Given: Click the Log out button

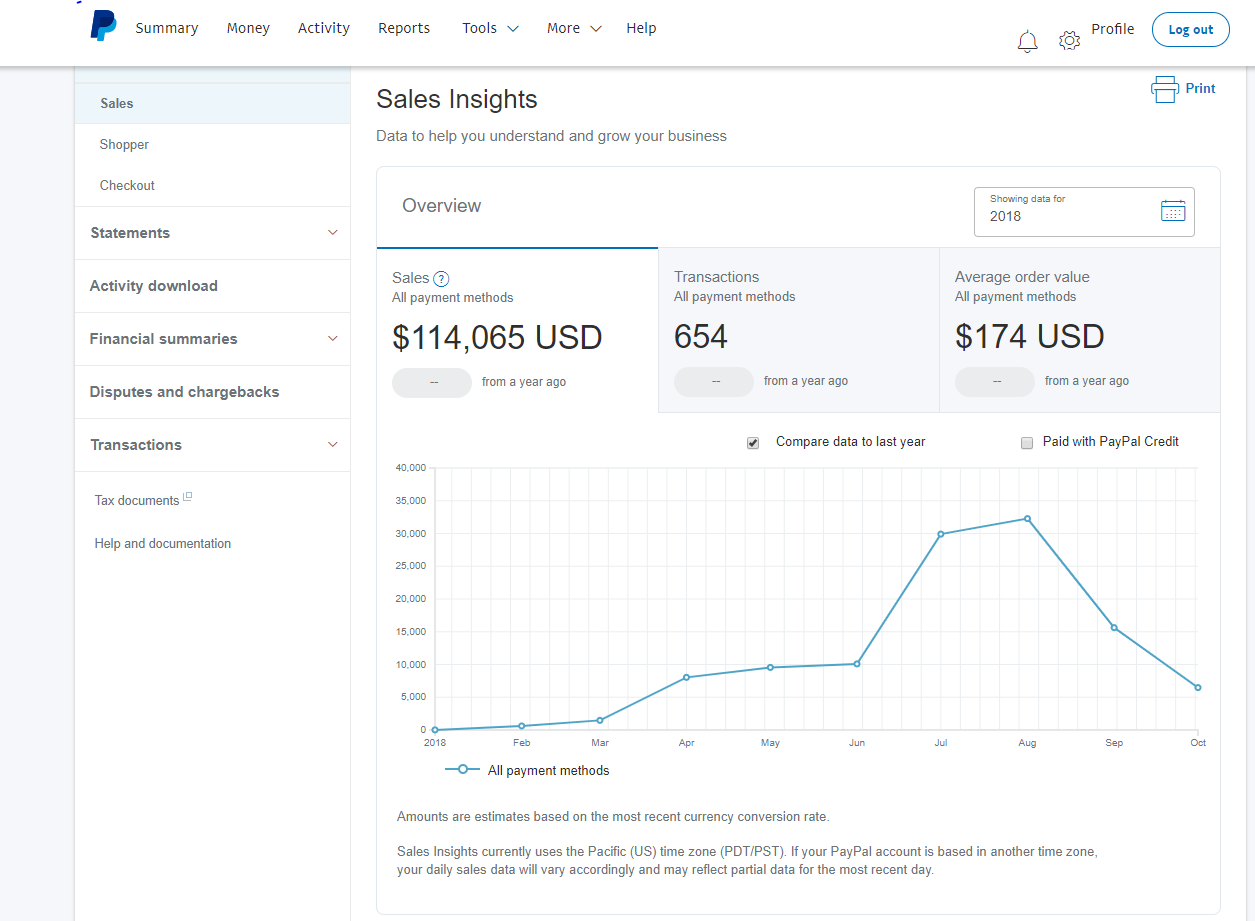Looking at the screenshot, I should coord(1190,29).
